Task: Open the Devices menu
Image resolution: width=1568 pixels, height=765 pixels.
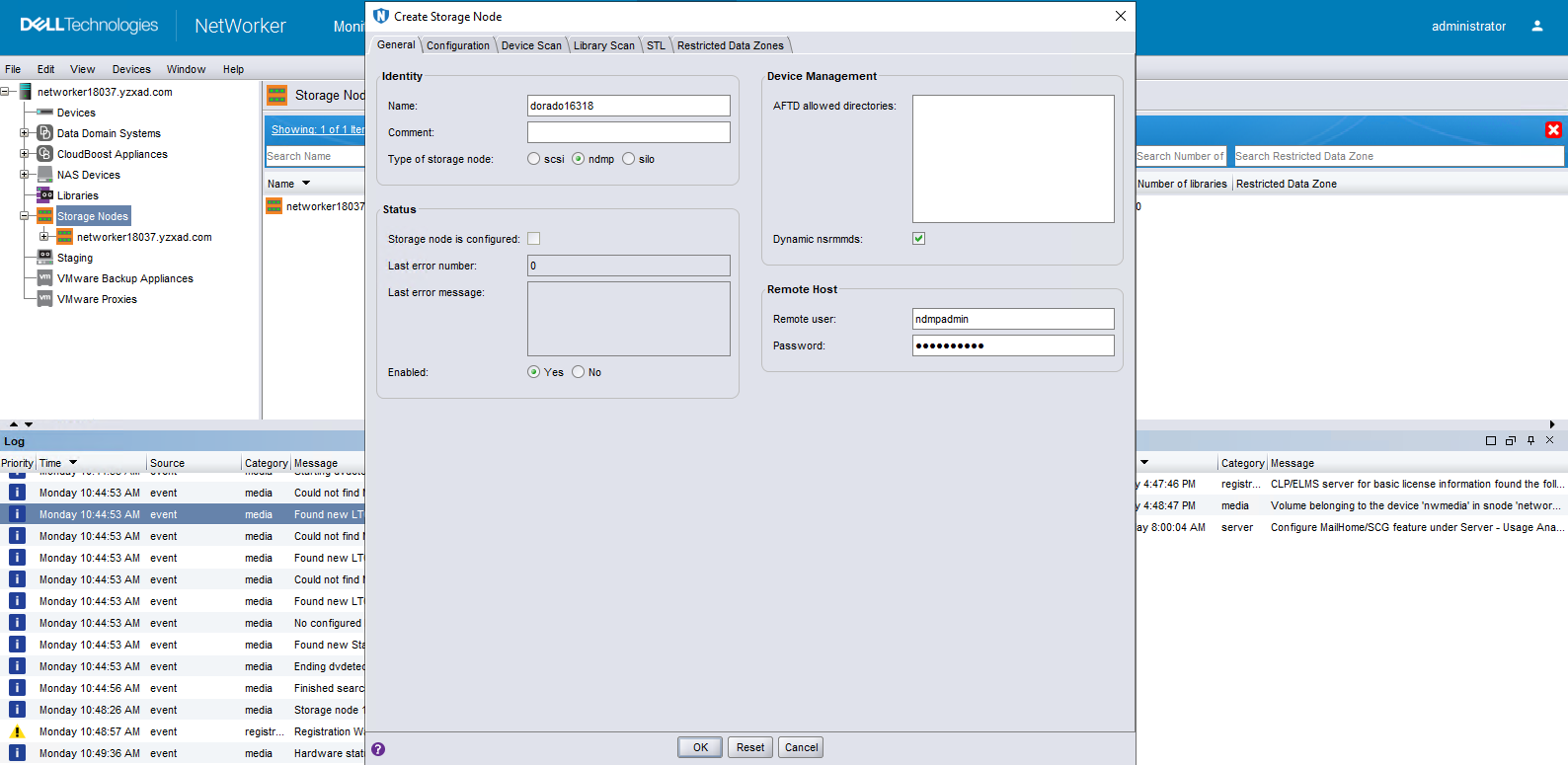Action: tap(131, 69)
